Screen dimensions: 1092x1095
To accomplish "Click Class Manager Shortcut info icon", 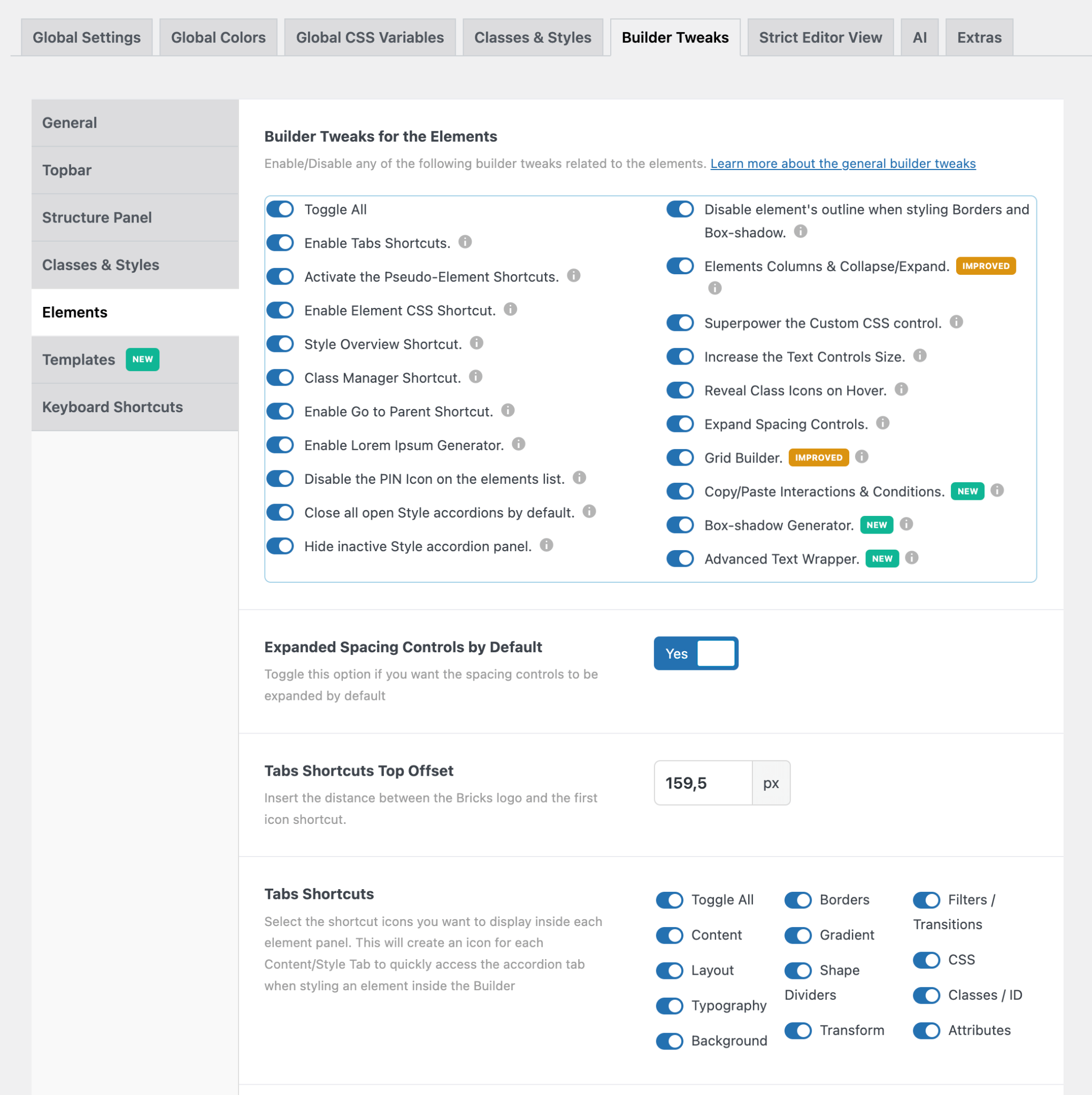I will (x=476, y=377).
